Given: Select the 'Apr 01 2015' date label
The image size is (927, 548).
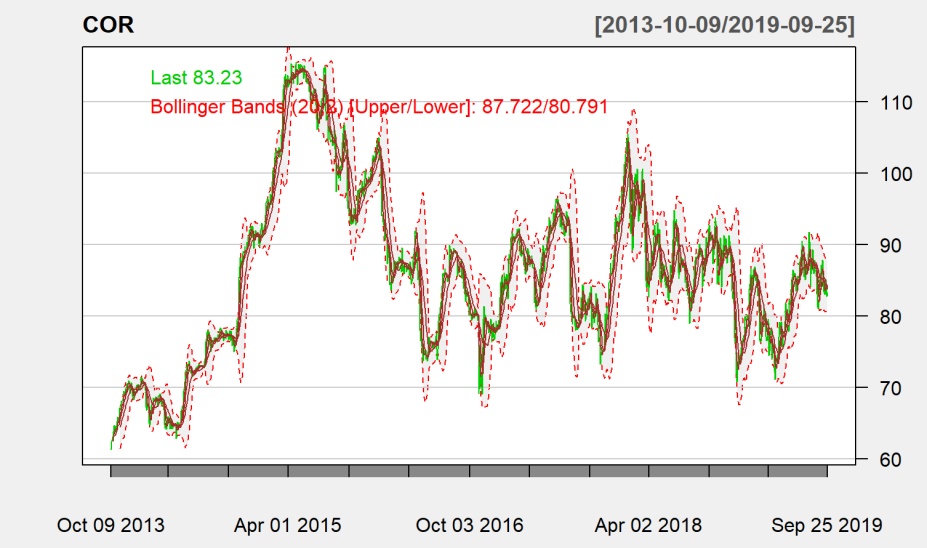Looking at the screenshot, I should point(288,525).
